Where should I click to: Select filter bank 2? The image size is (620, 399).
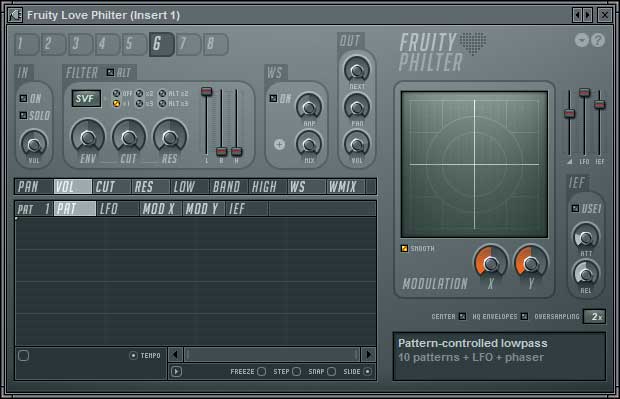(54, 44)
